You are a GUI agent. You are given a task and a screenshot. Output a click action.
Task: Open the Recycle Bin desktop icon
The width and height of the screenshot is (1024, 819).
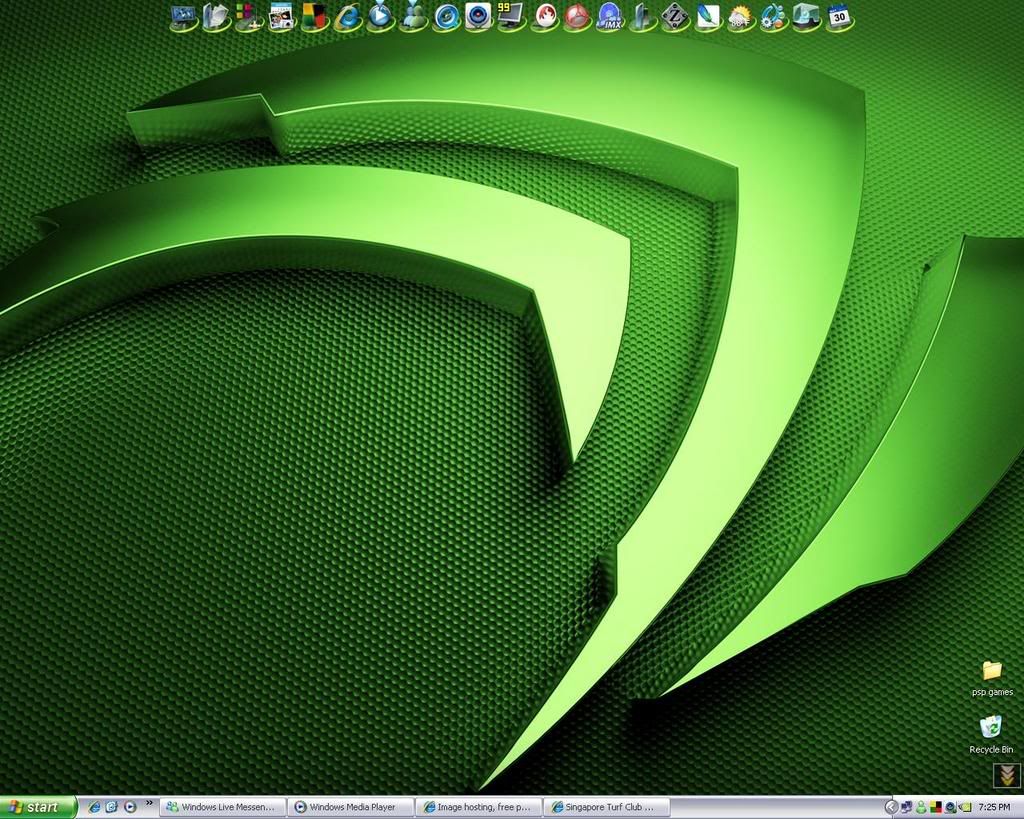point(991,734)
